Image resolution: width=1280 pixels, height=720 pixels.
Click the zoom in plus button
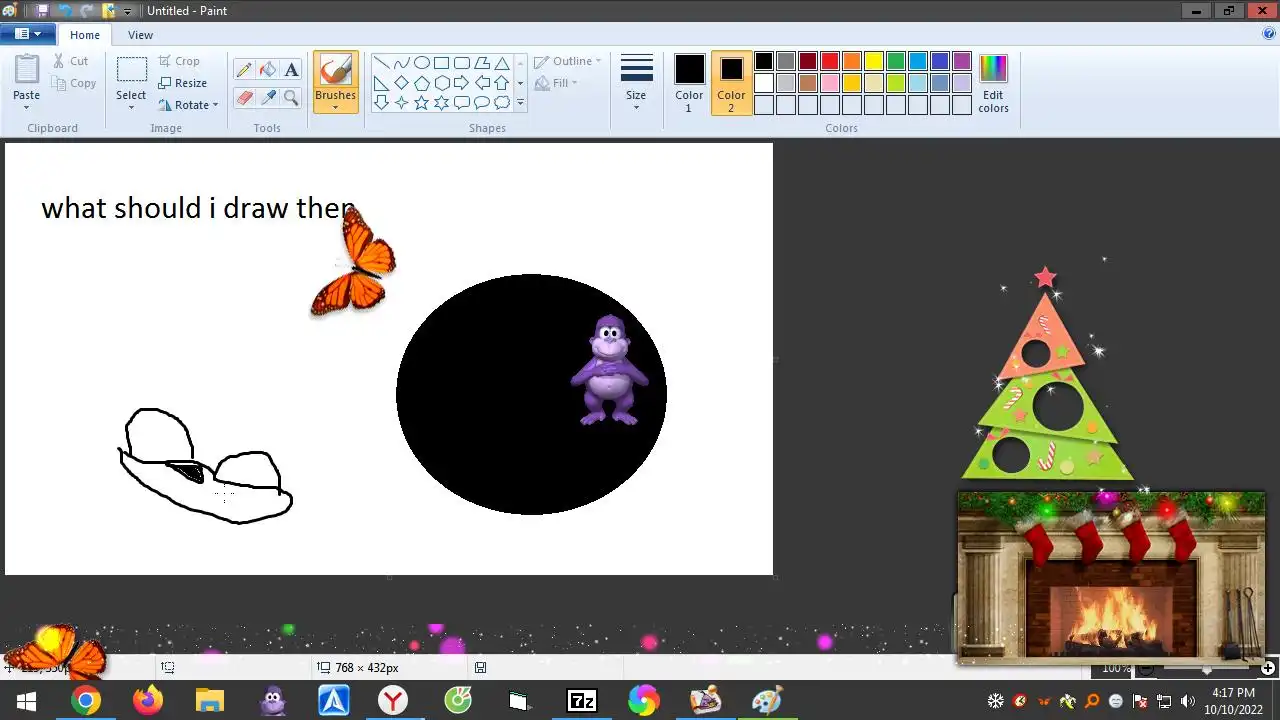(1268, 668)
